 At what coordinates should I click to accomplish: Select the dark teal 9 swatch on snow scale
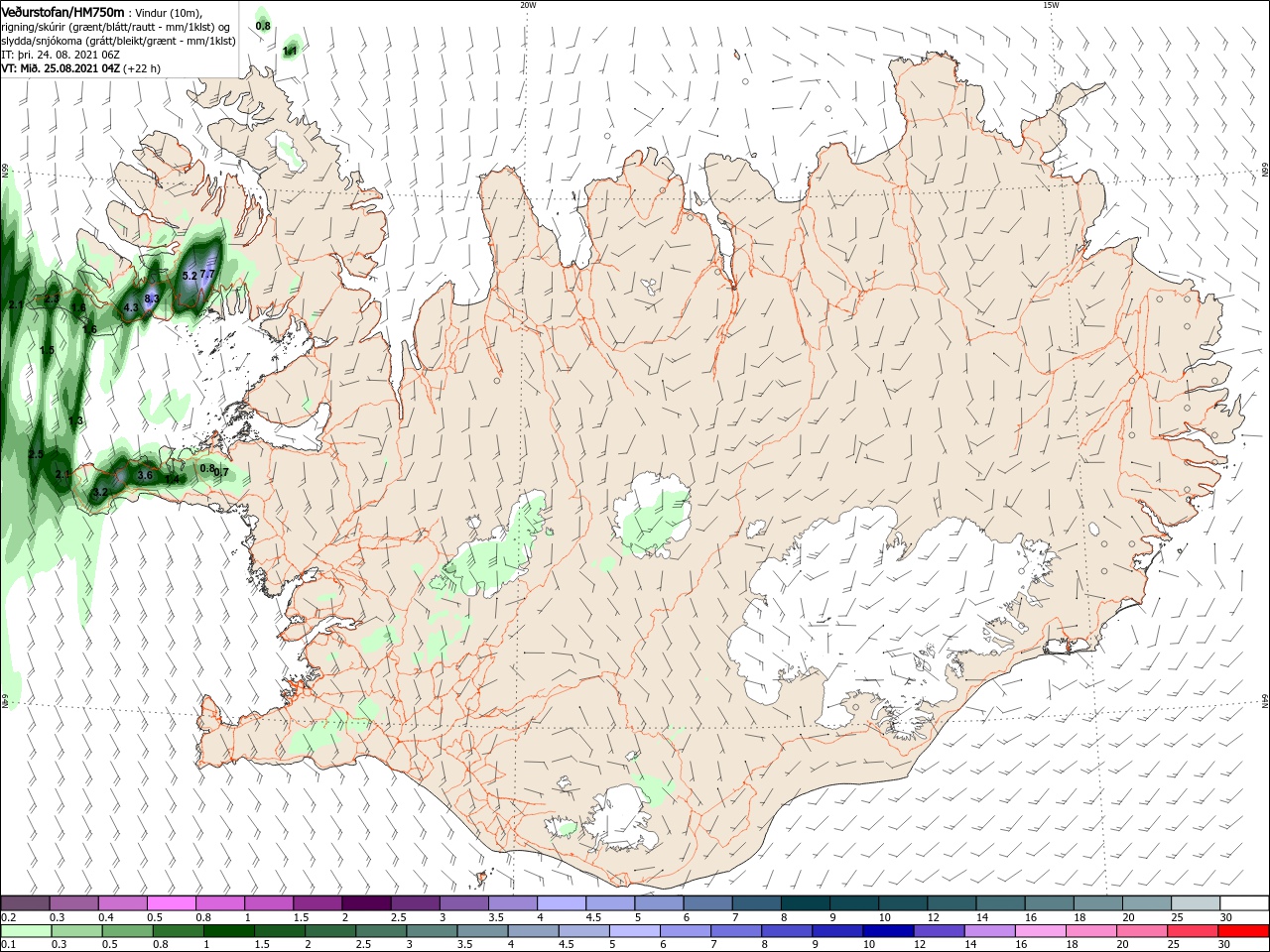point(853,903)
